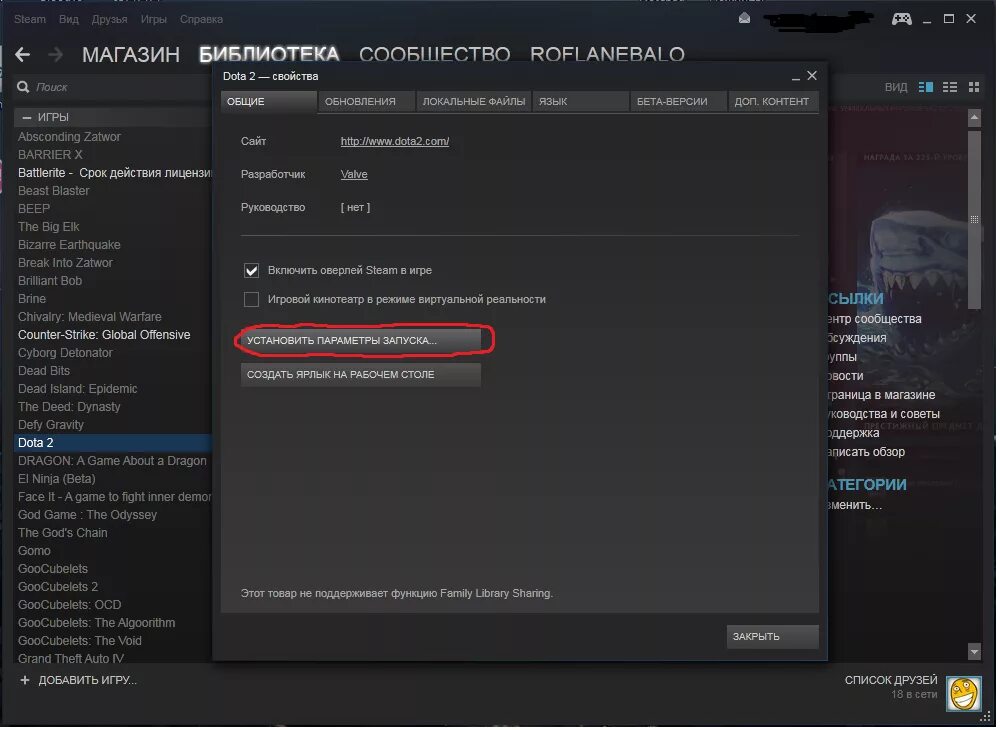Open the Вид menu
This screenshot has height=730, width=1000.
[69, 19]
